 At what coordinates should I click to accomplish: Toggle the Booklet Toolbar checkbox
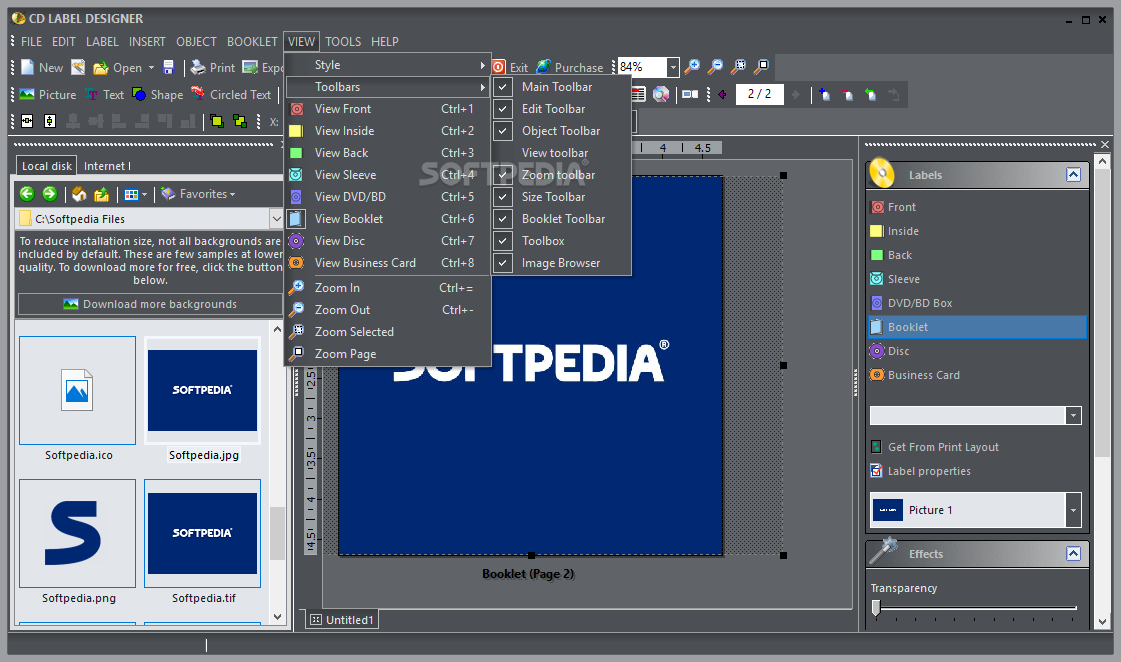pyautogui.click(x=503, y=219)
